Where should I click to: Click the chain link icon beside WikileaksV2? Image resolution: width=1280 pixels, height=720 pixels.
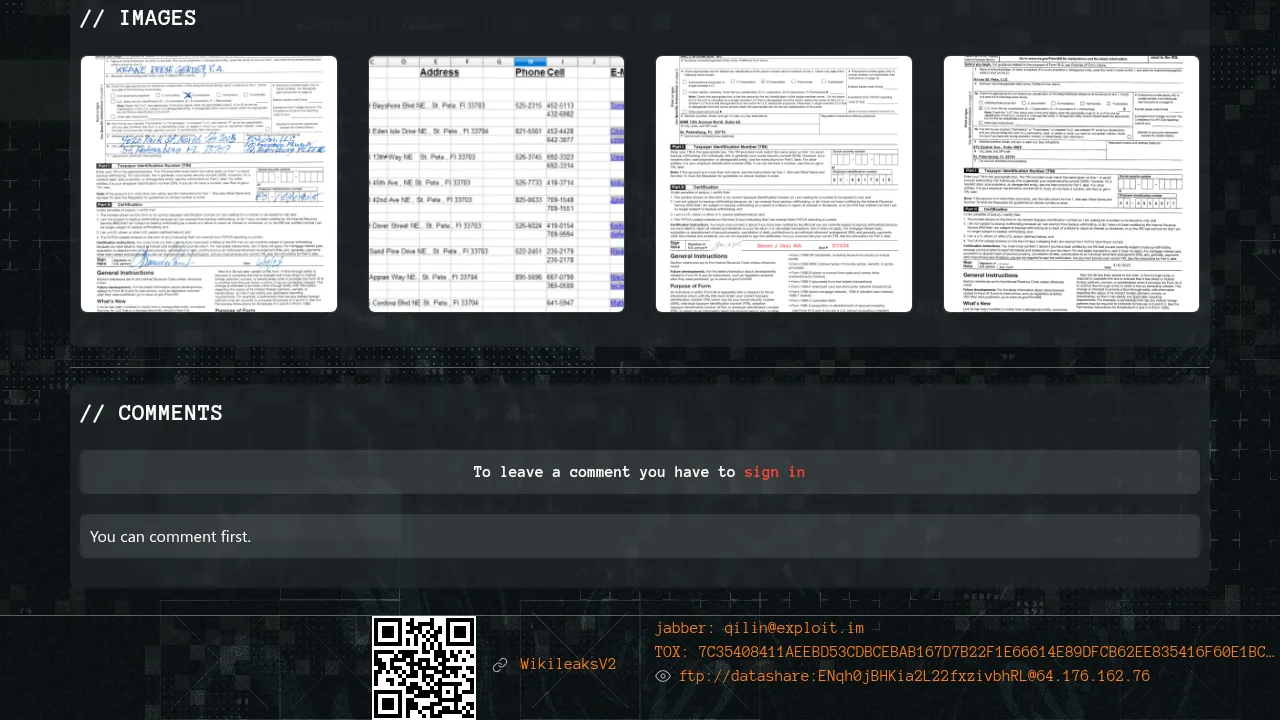pos(500,665)
